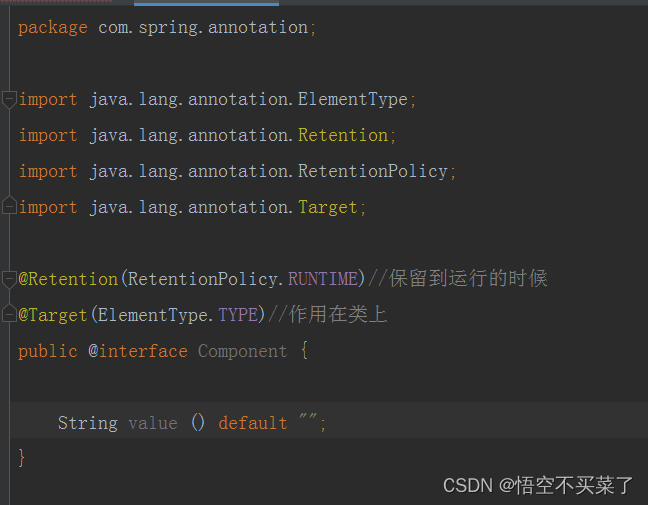Click the com.spring.annotation package name
Viewport: 648px width, 505px height.
203,28
